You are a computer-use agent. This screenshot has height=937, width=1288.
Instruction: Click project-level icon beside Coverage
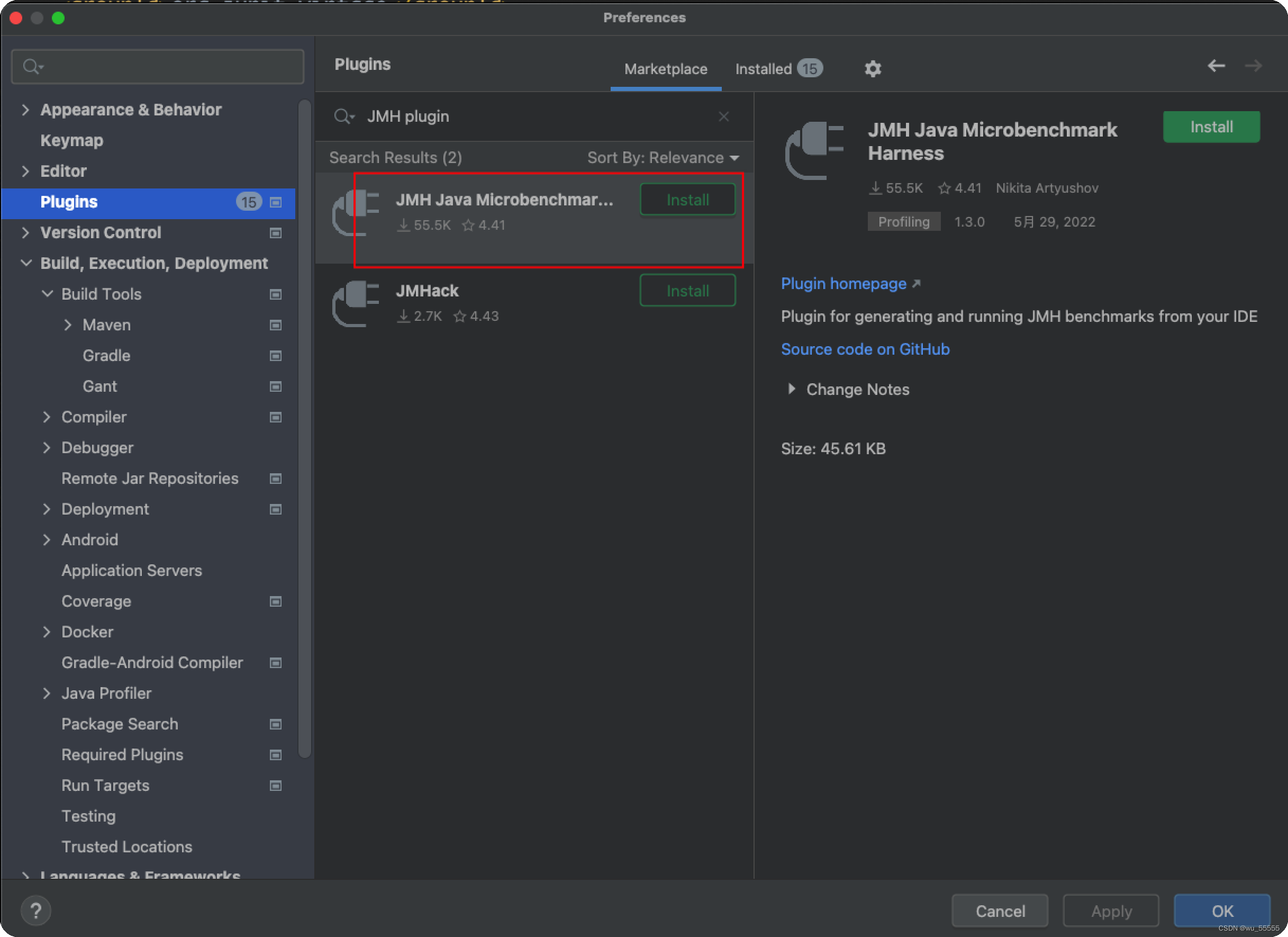pyautogui.click(x=275, y=601)
